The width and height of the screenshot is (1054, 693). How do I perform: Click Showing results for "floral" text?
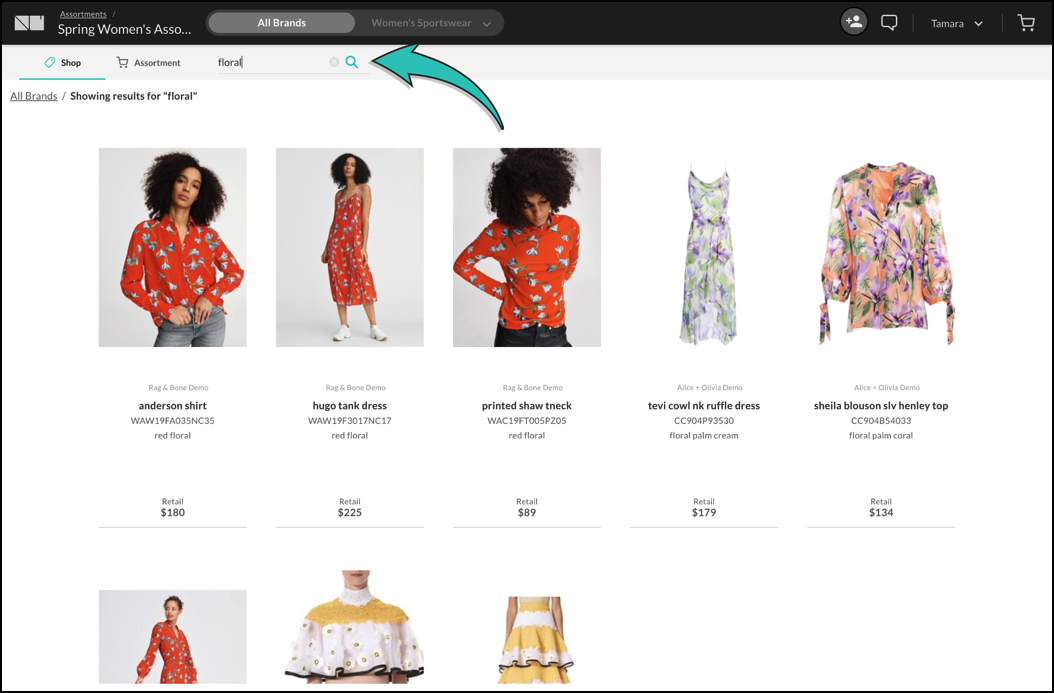tap(134, 95)
